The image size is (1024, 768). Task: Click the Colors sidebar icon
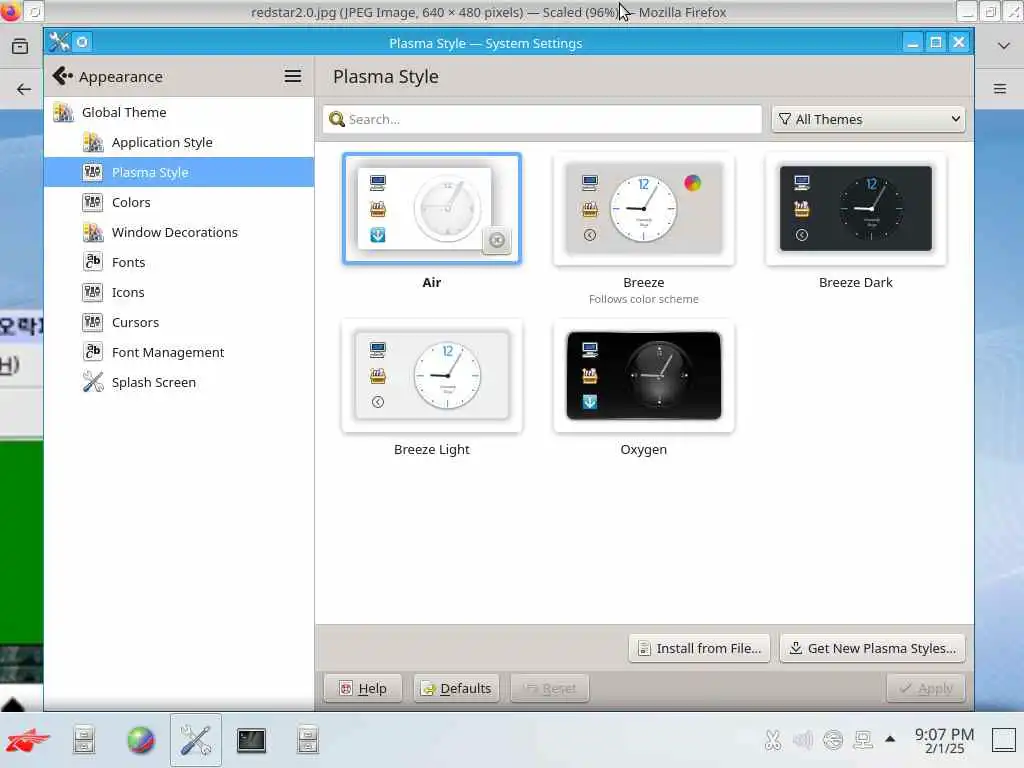(93, 202)
